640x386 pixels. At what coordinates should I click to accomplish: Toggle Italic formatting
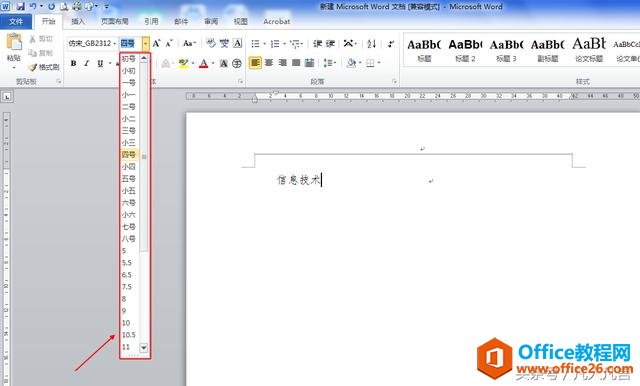(x=87, y=63)
